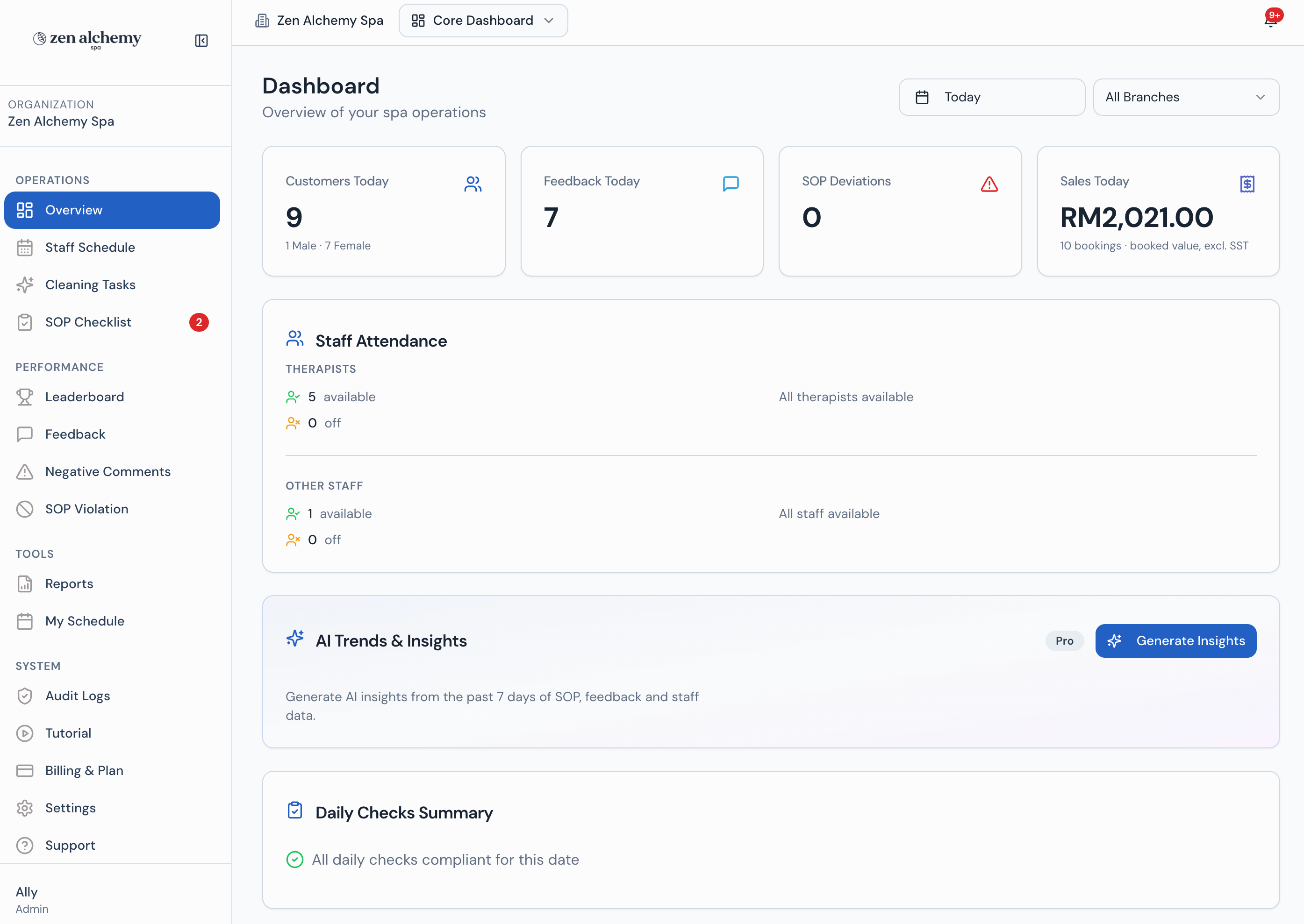
Task: Open Support page
Action: point(112,845)
